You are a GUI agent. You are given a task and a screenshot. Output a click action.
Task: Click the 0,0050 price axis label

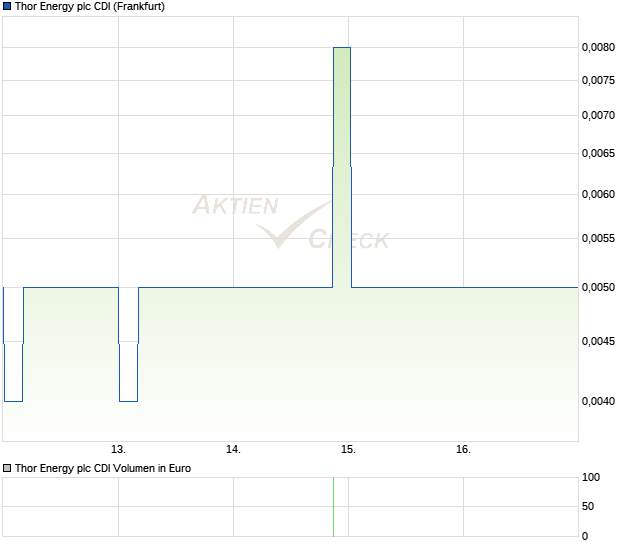598,287
